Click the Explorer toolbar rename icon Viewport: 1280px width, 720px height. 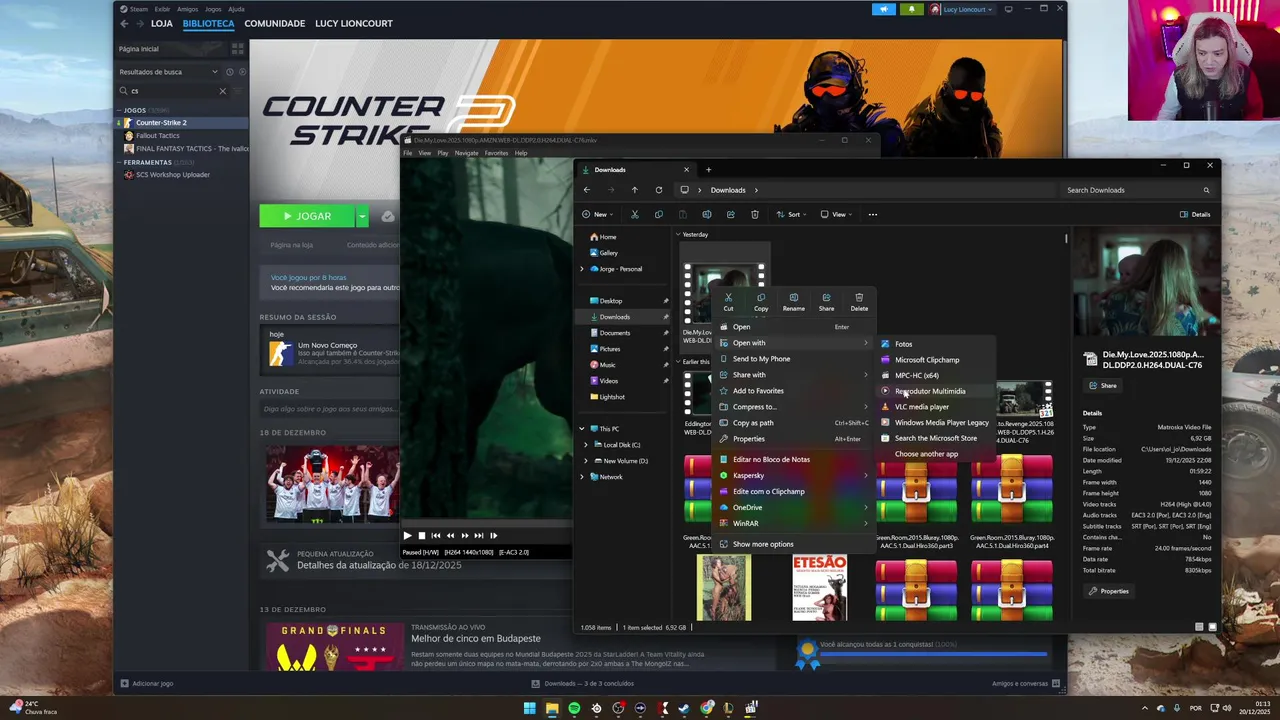[x=707, y=214]
